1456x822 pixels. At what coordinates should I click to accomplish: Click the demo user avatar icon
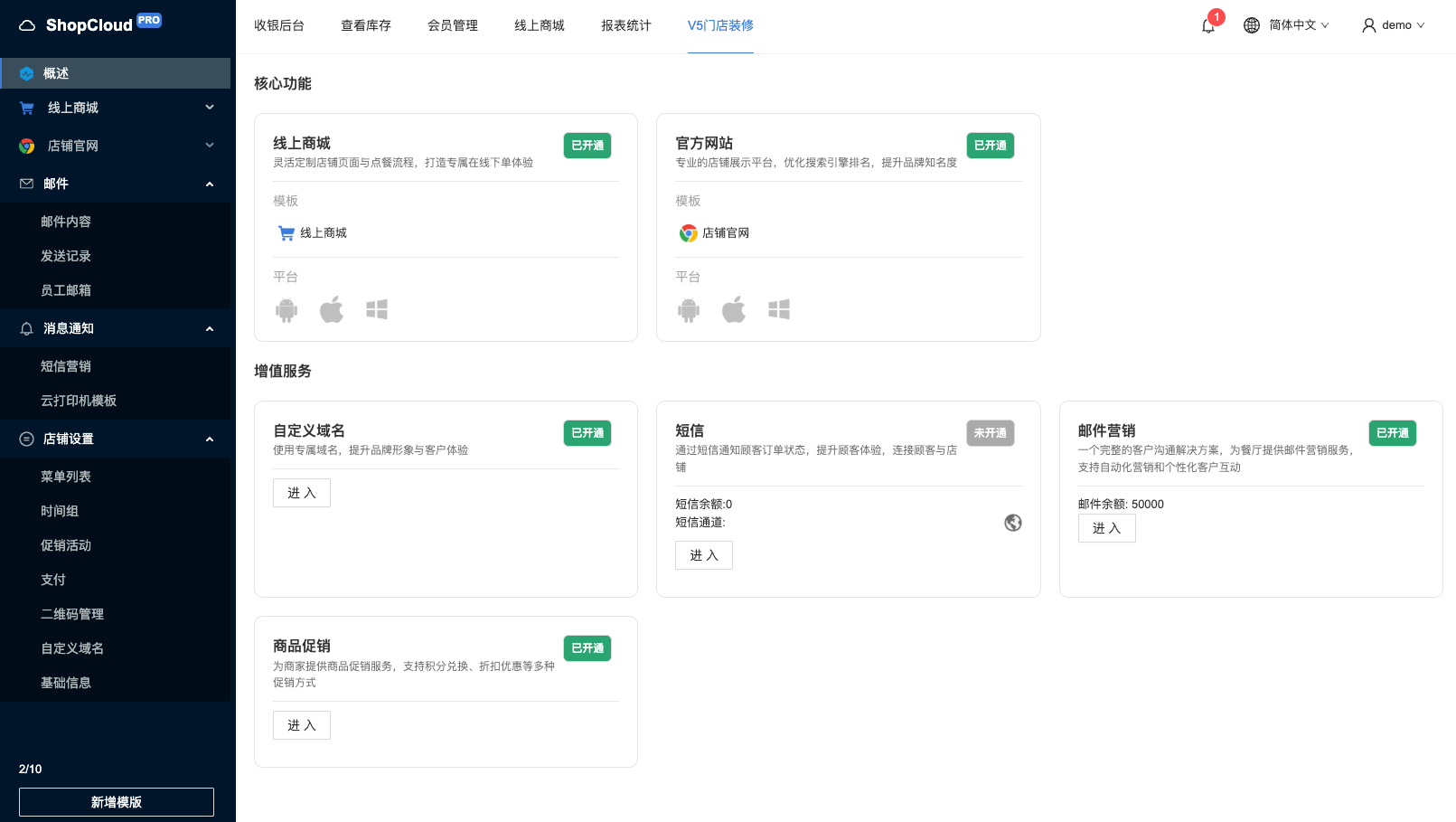click(1369, 25)
